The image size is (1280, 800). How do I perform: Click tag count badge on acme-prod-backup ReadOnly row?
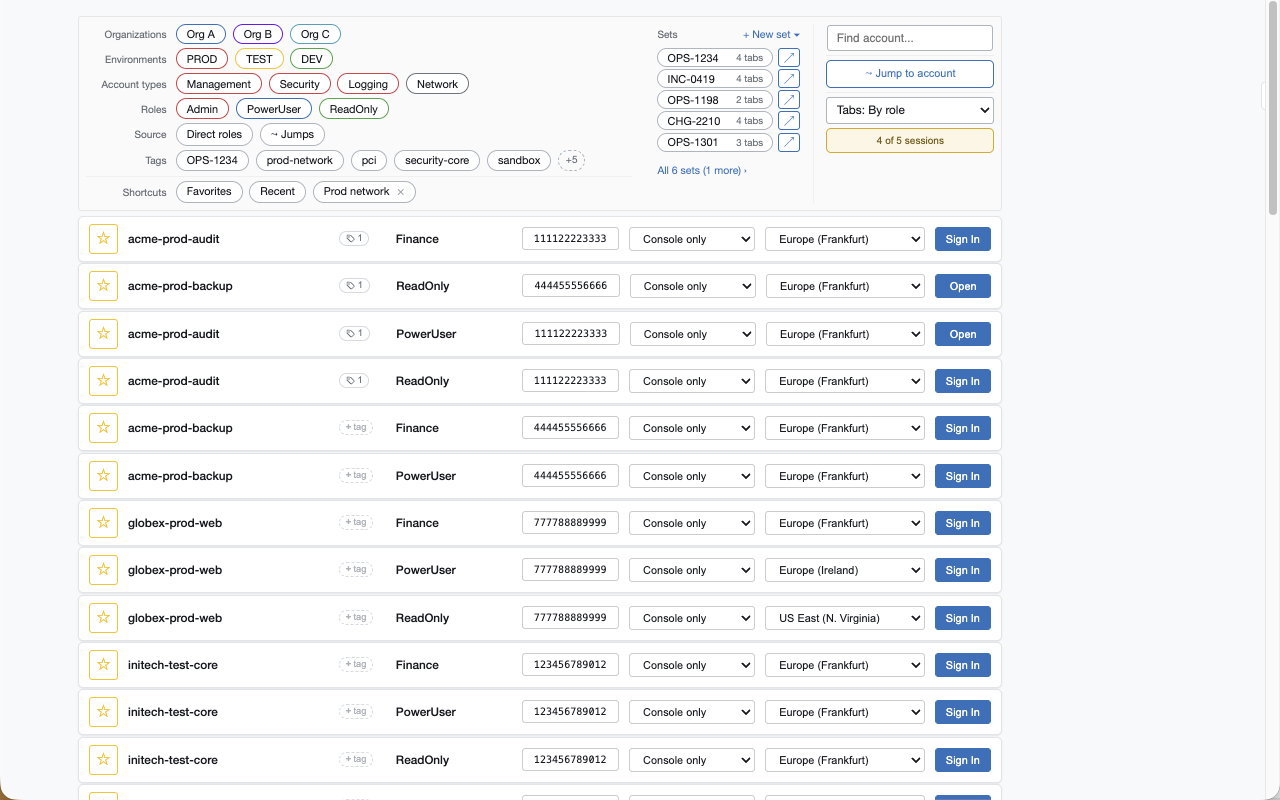[354, 286]
